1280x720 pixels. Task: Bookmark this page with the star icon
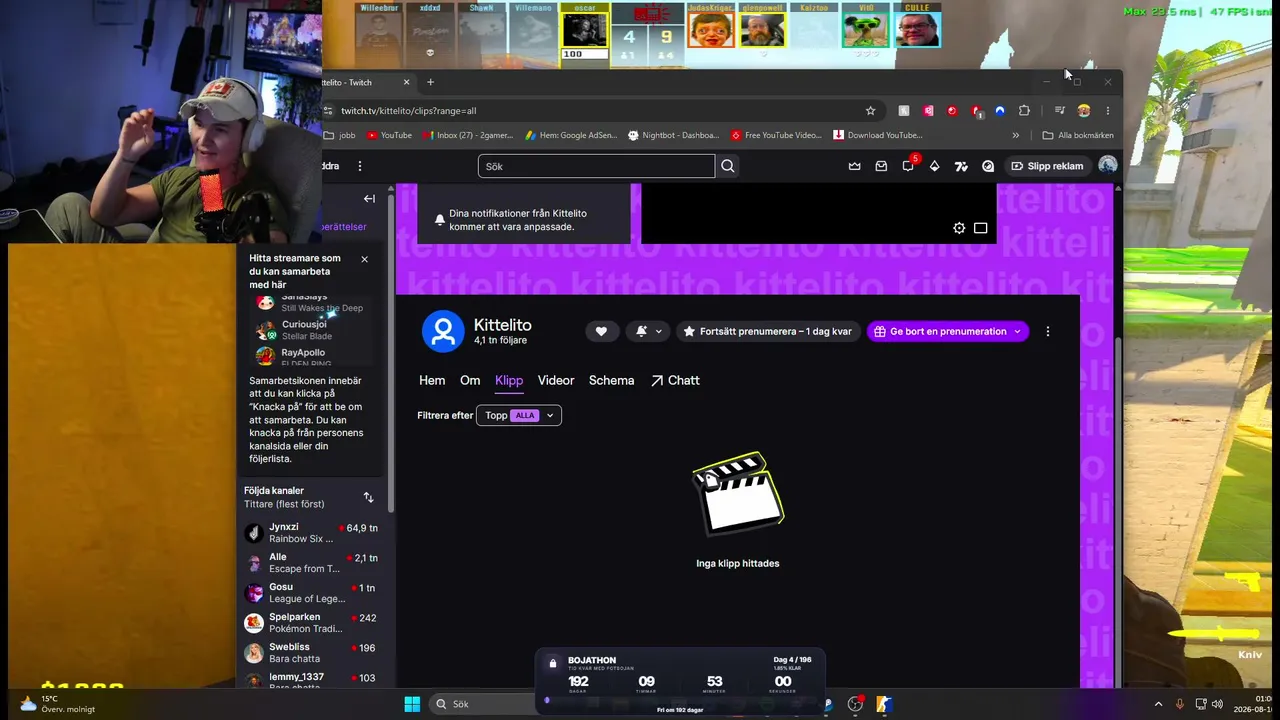pos(871,111)
